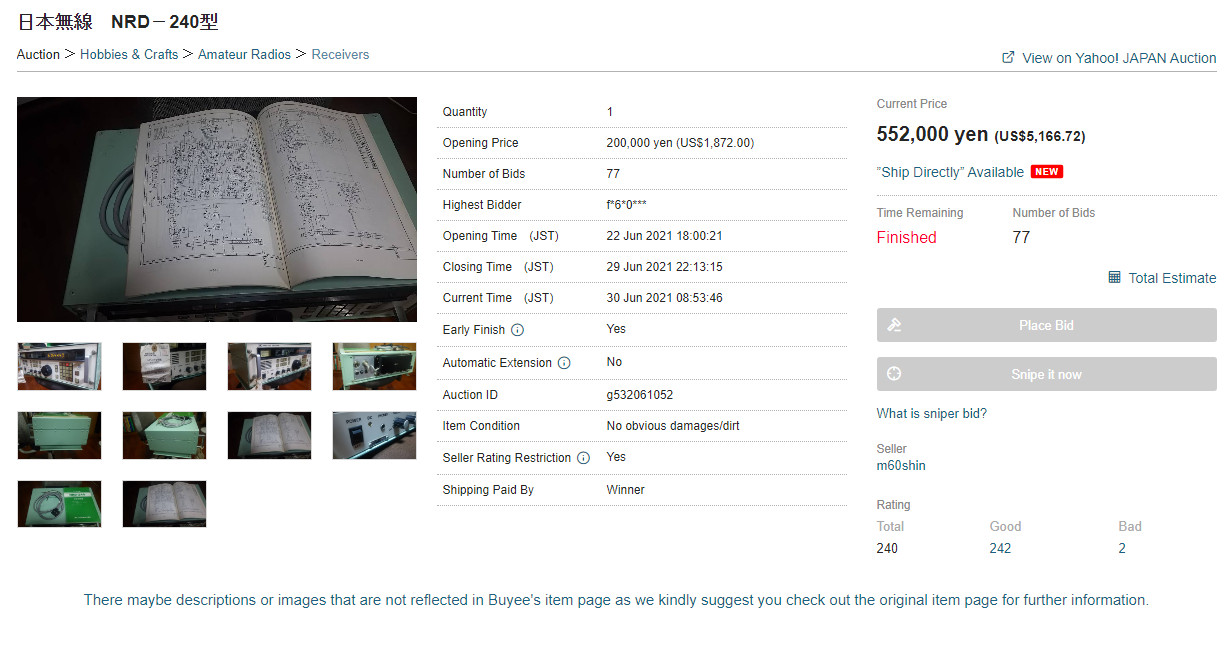The width and height of the screenshot is (1225, 659).
Task: Select thumbnail of green cabinet with cable on top
Action: pos(164,435)
